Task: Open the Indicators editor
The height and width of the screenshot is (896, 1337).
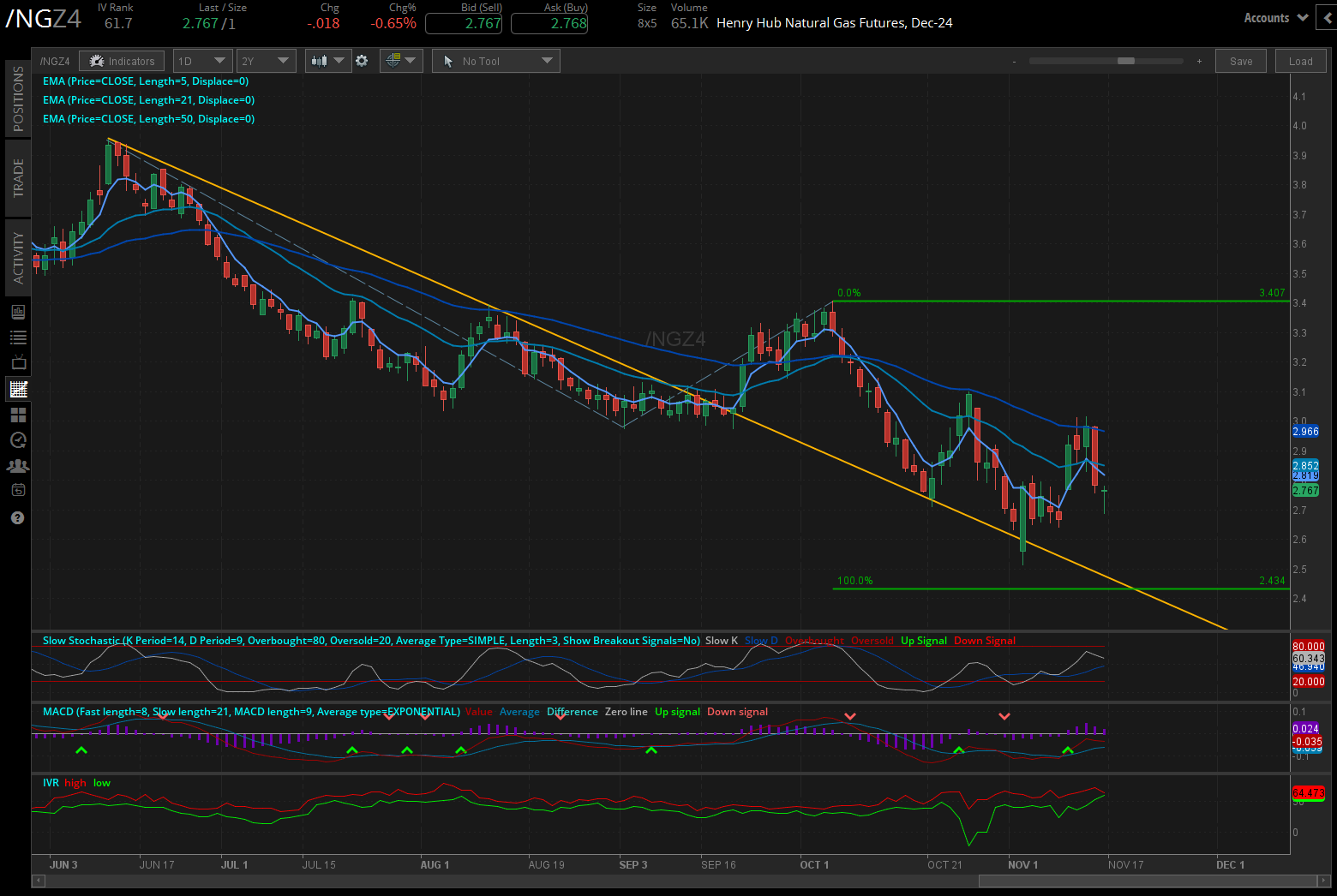Action: tap(121, 61)
